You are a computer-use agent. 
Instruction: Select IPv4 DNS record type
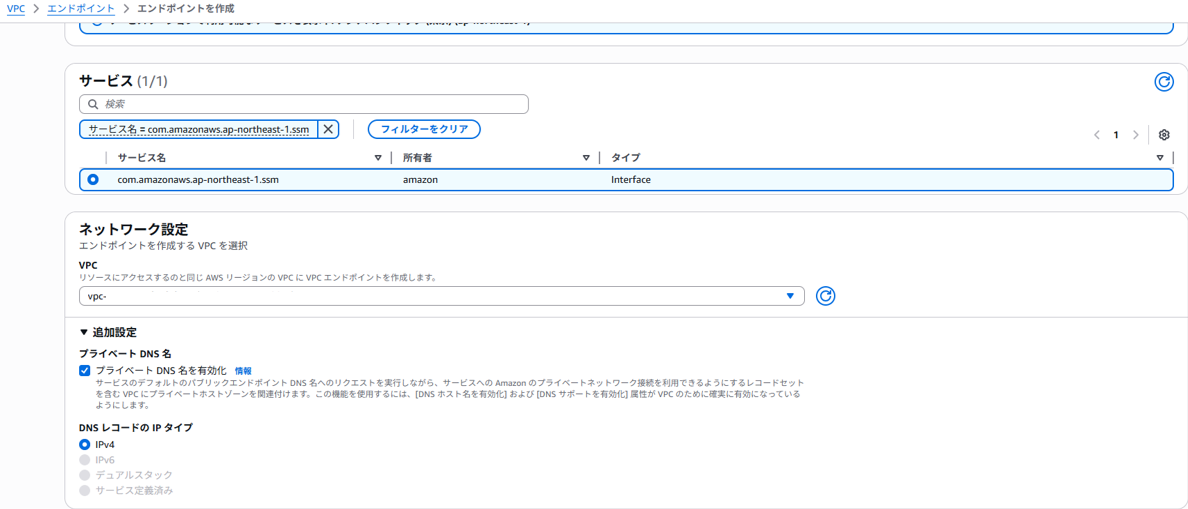tap(84, 445)
